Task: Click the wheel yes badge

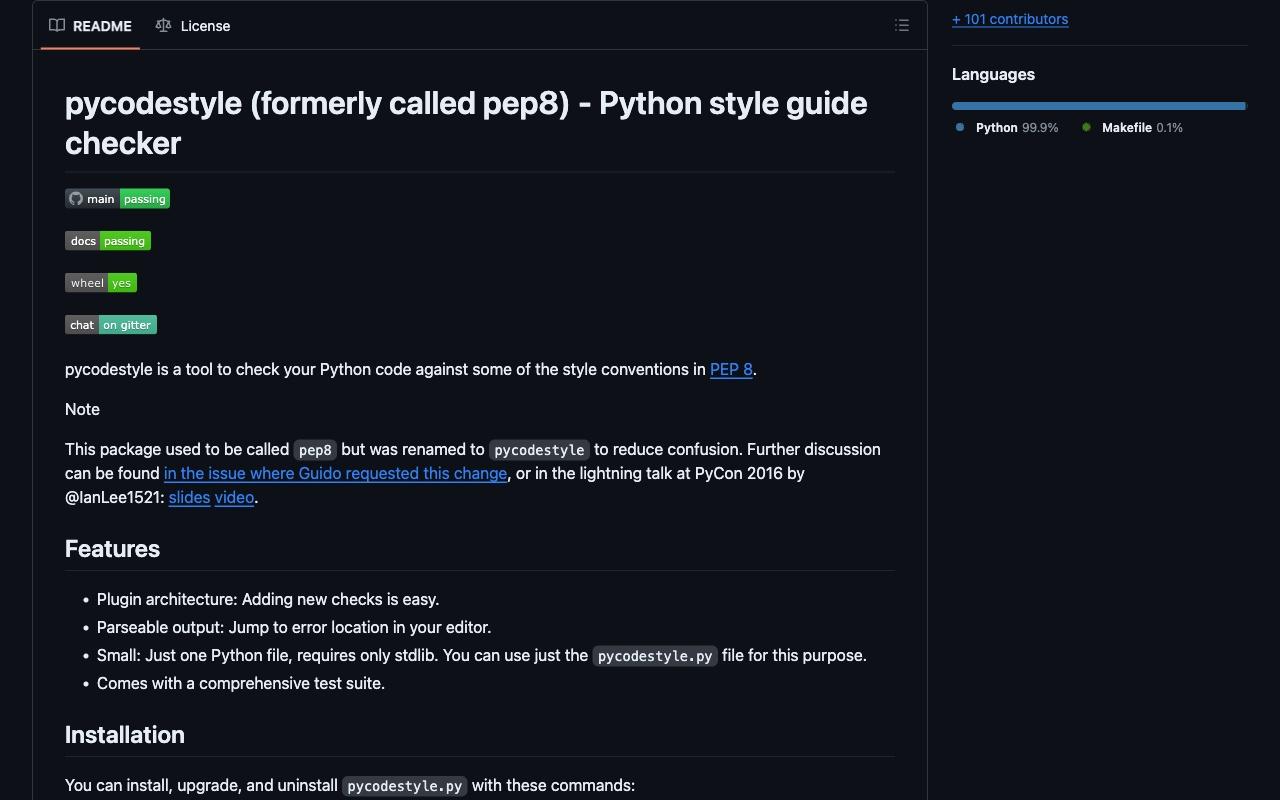Action: point(101,283)
